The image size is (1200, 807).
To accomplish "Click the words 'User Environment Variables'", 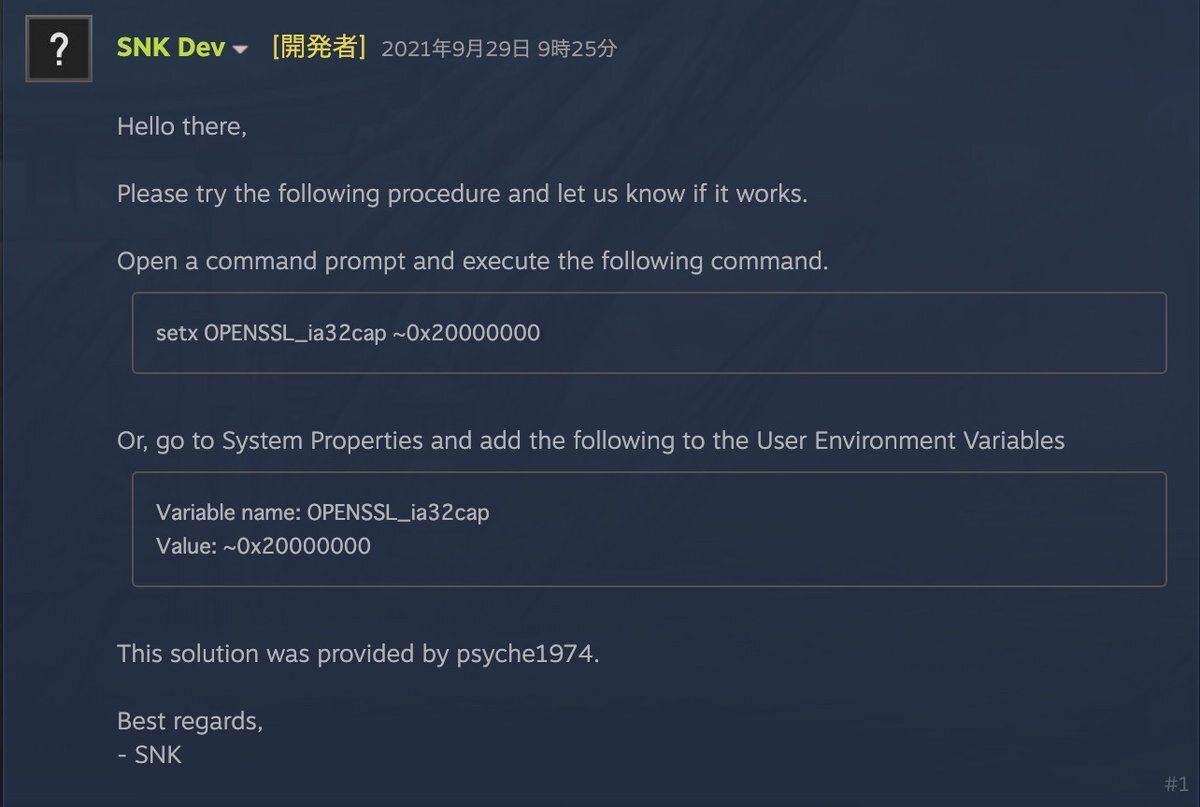I will point(910,440).
